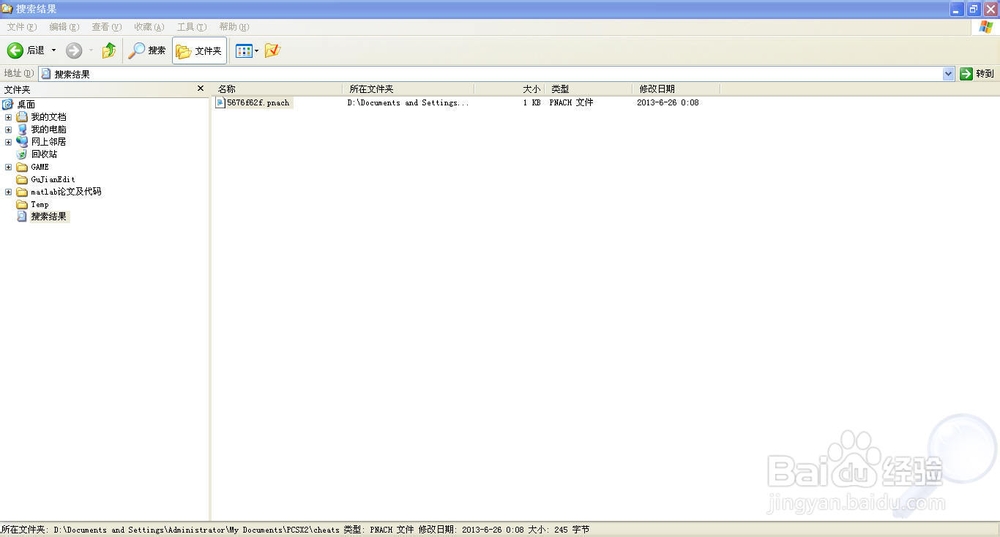Expand the 我的电脑 tree node
The height and width of the screenshot is (537, 1000).
pos(8,129)
